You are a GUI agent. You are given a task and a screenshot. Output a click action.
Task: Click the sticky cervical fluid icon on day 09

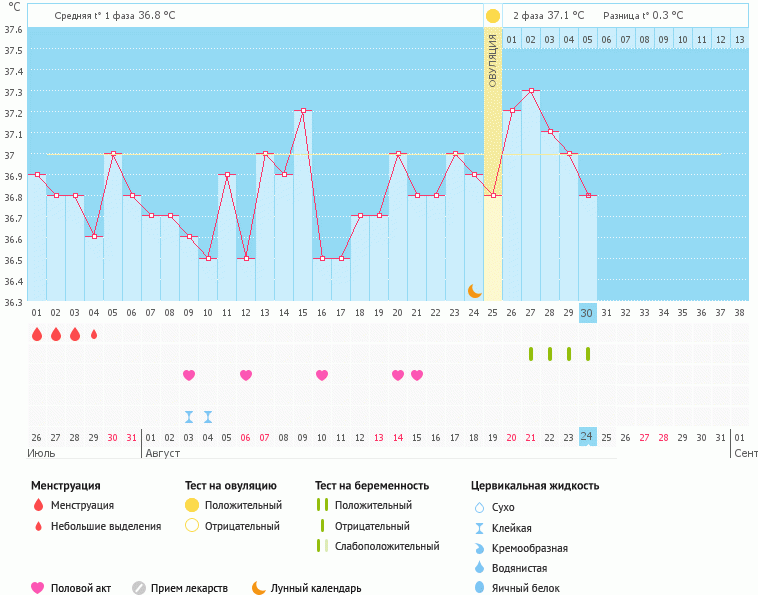[189, 416]
